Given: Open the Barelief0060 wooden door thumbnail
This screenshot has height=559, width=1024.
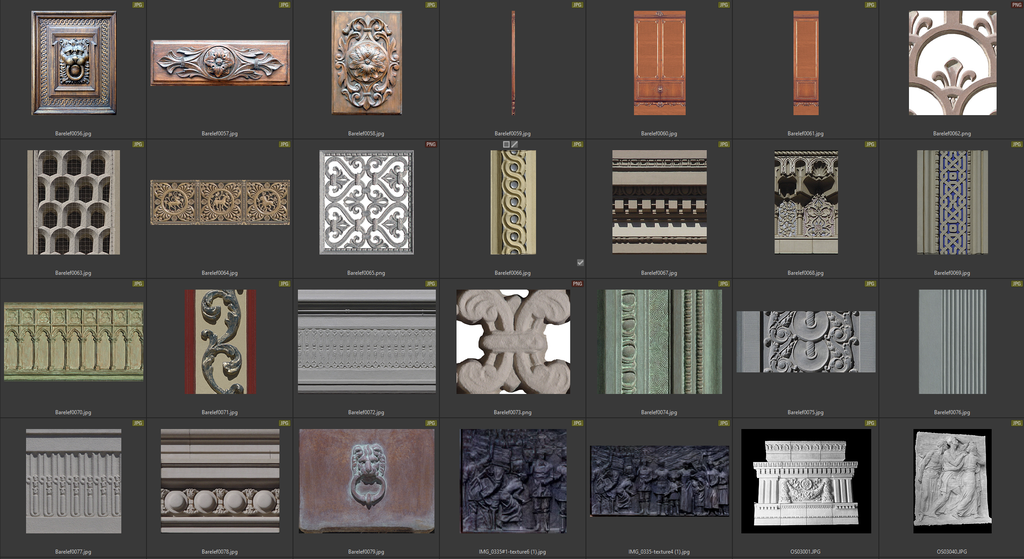Looking at the screenshot, I should pos(659,62).
